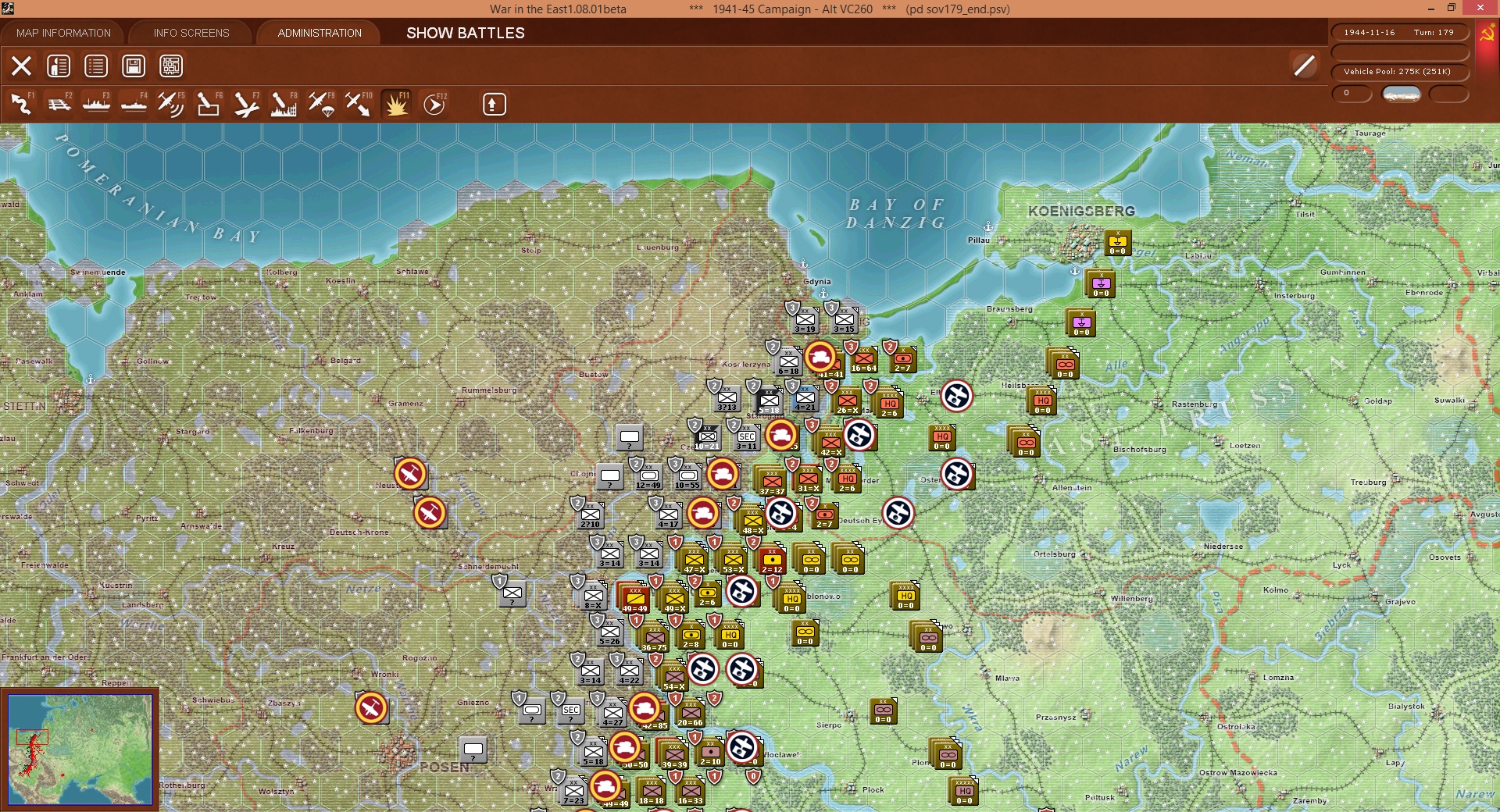Select the 39=39 unit counter
This screenshot has height=812, width=1500.
[x=674, y=754]
